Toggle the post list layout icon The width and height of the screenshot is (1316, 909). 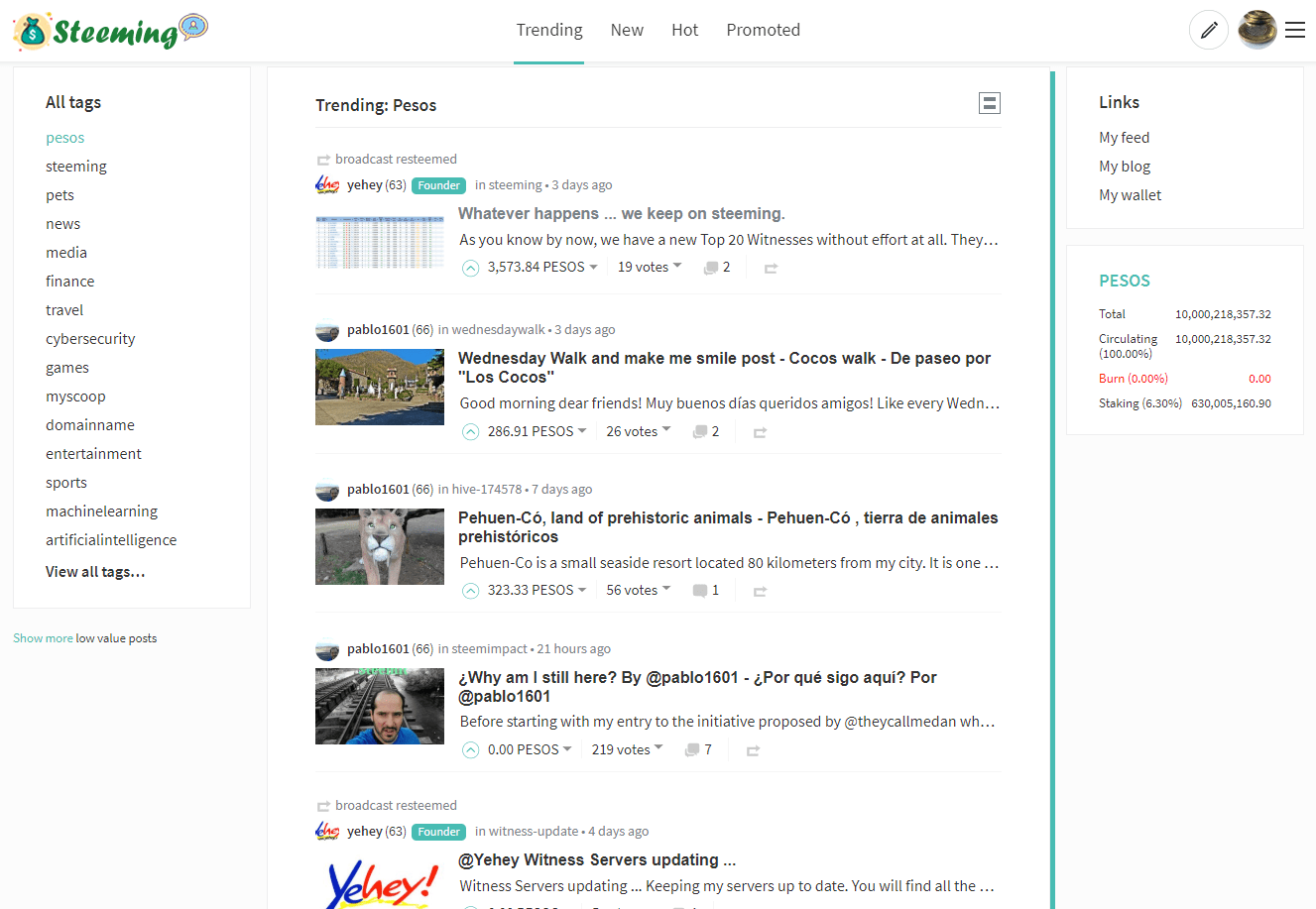(x=990, y=103)
